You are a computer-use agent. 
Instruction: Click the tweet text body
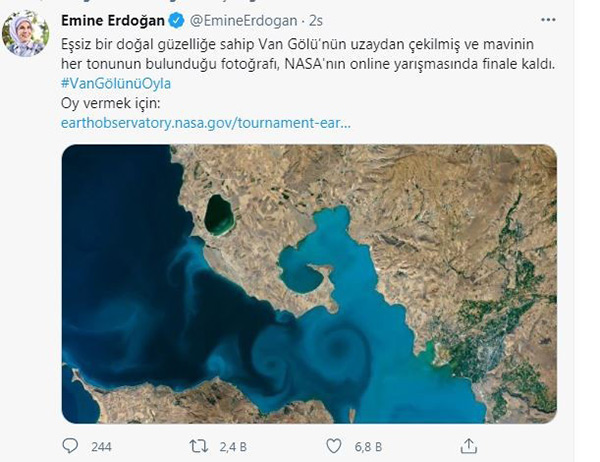(300, 55)
